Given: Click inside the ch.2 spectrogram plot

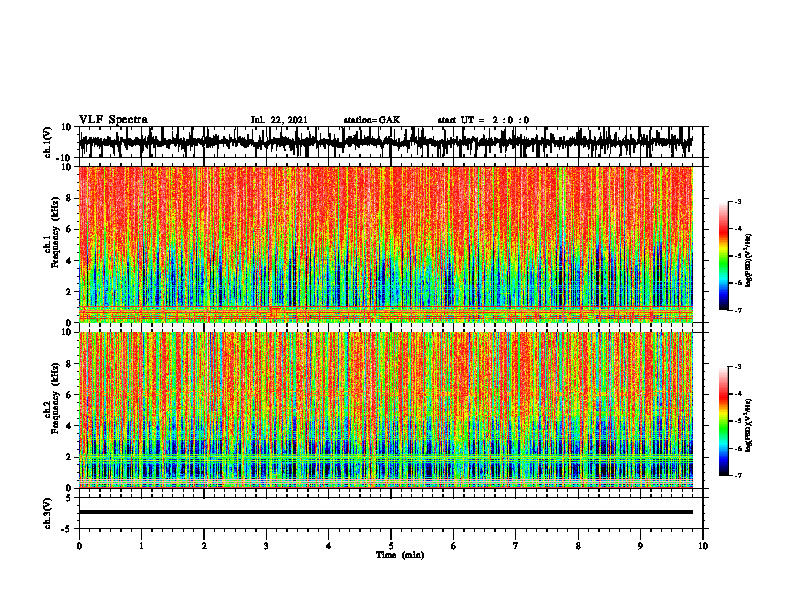Looking at the screenshot, I should [385, 410].
